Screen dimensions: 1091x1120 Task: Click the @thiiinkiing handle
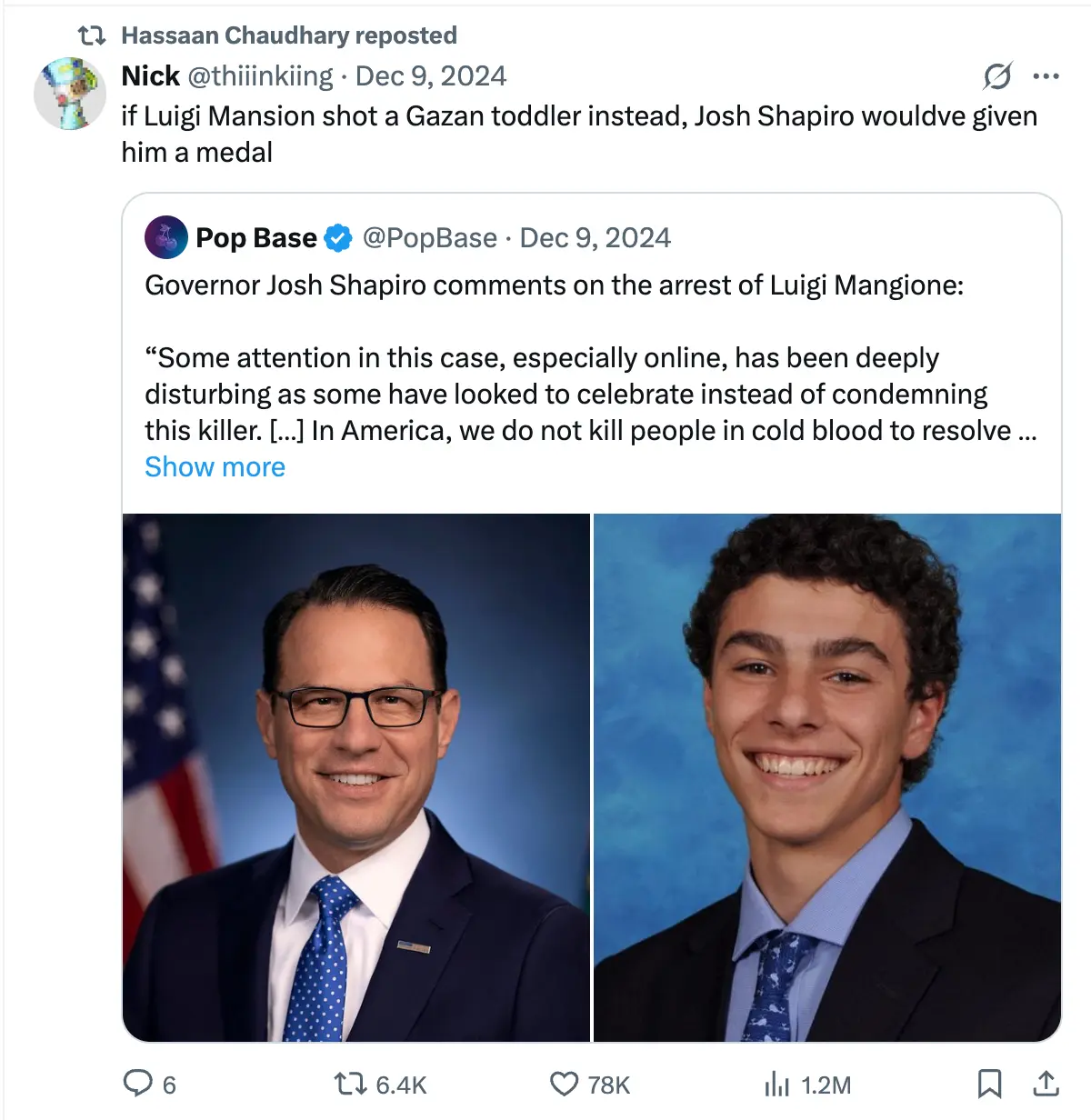(260, 76)
